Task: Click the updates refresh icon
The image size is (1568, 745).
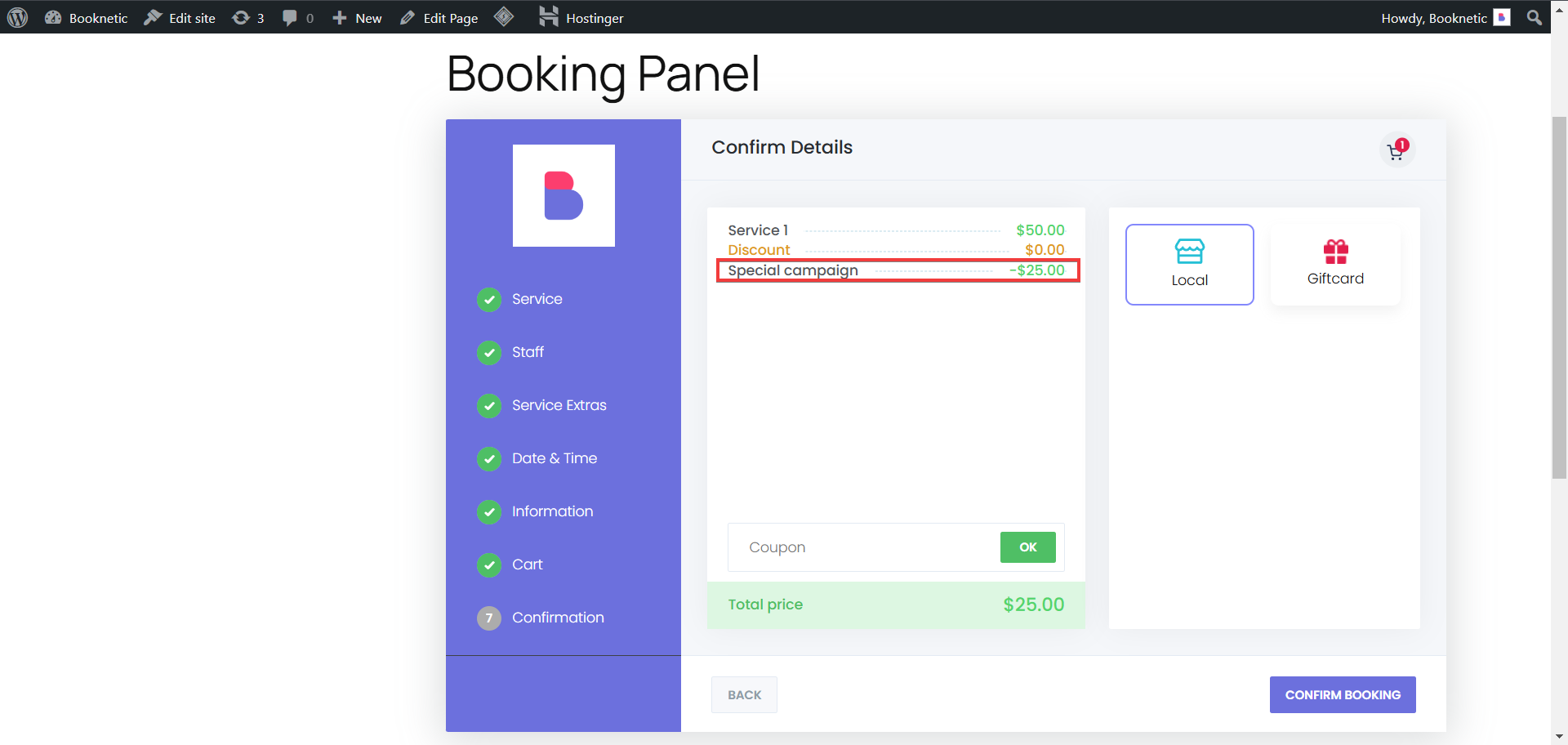Action: click(241, 17)
